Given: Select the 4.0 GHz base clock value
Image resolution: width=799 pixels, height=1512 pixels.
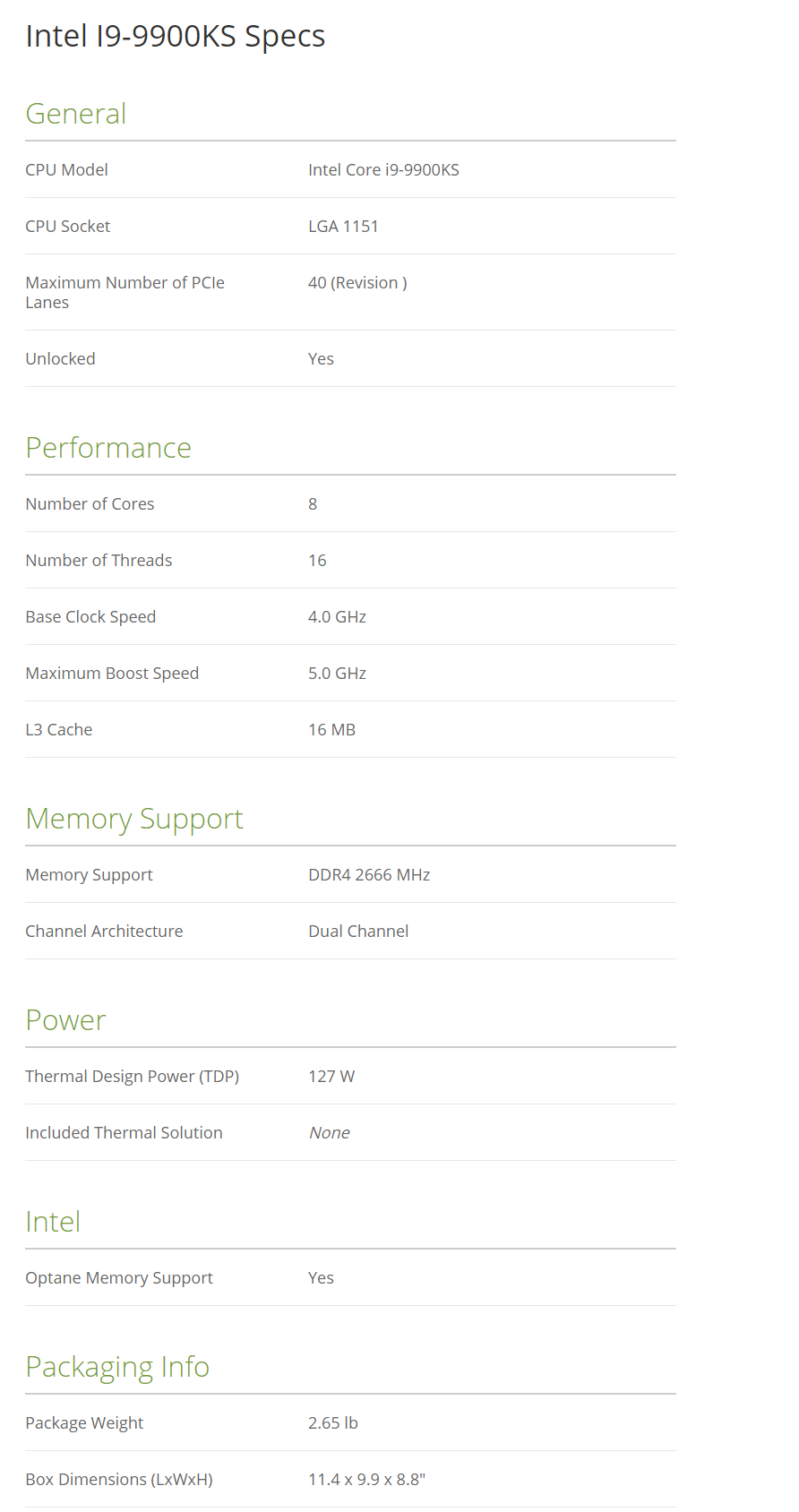Looking at the screenshot, I should [x=337, y=617].
